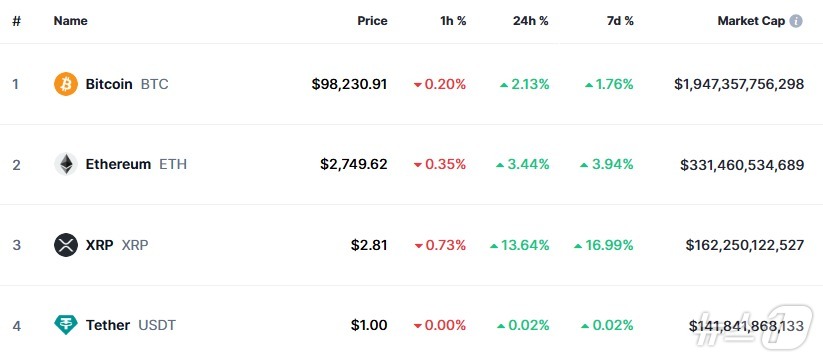823x362 pixels.
Task: Click the Ethereum diamond logo icon
Action: point(66,164)
